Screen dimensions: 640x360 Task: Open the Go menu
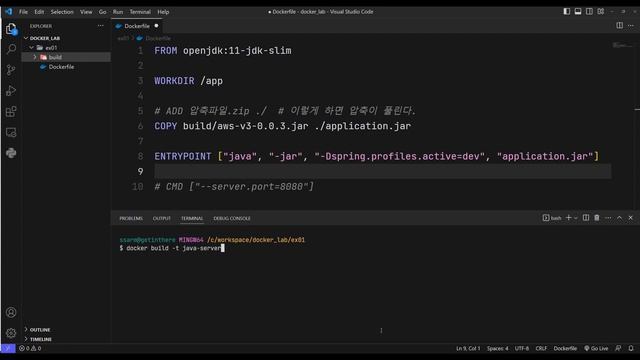coord(102,12)
